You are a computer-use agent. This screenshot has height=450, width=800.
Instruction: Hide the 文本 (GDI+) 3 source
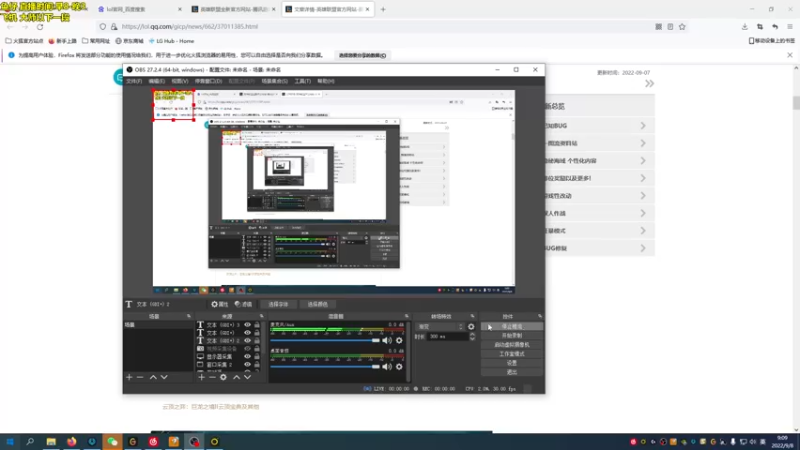pyautogui.click(x=247, y=325)
